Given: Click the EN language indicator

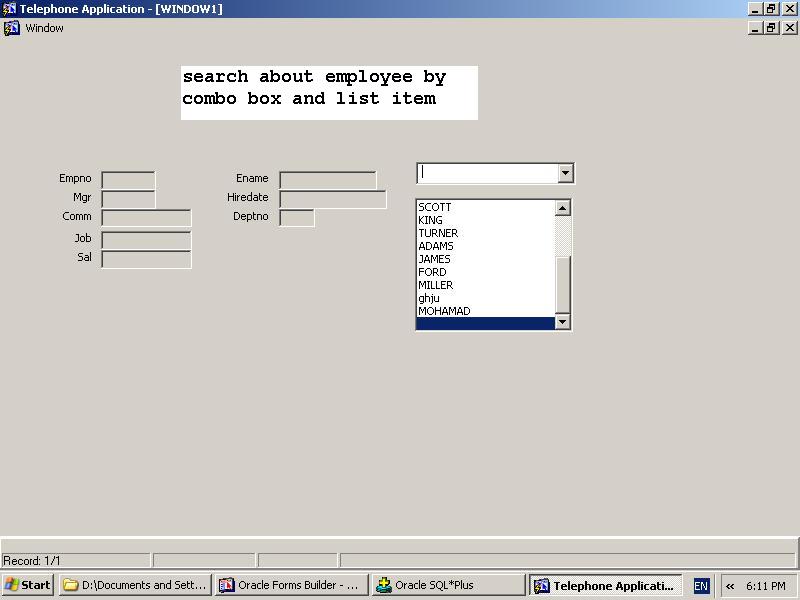Looking at the screenshot, I should [701, 586].
